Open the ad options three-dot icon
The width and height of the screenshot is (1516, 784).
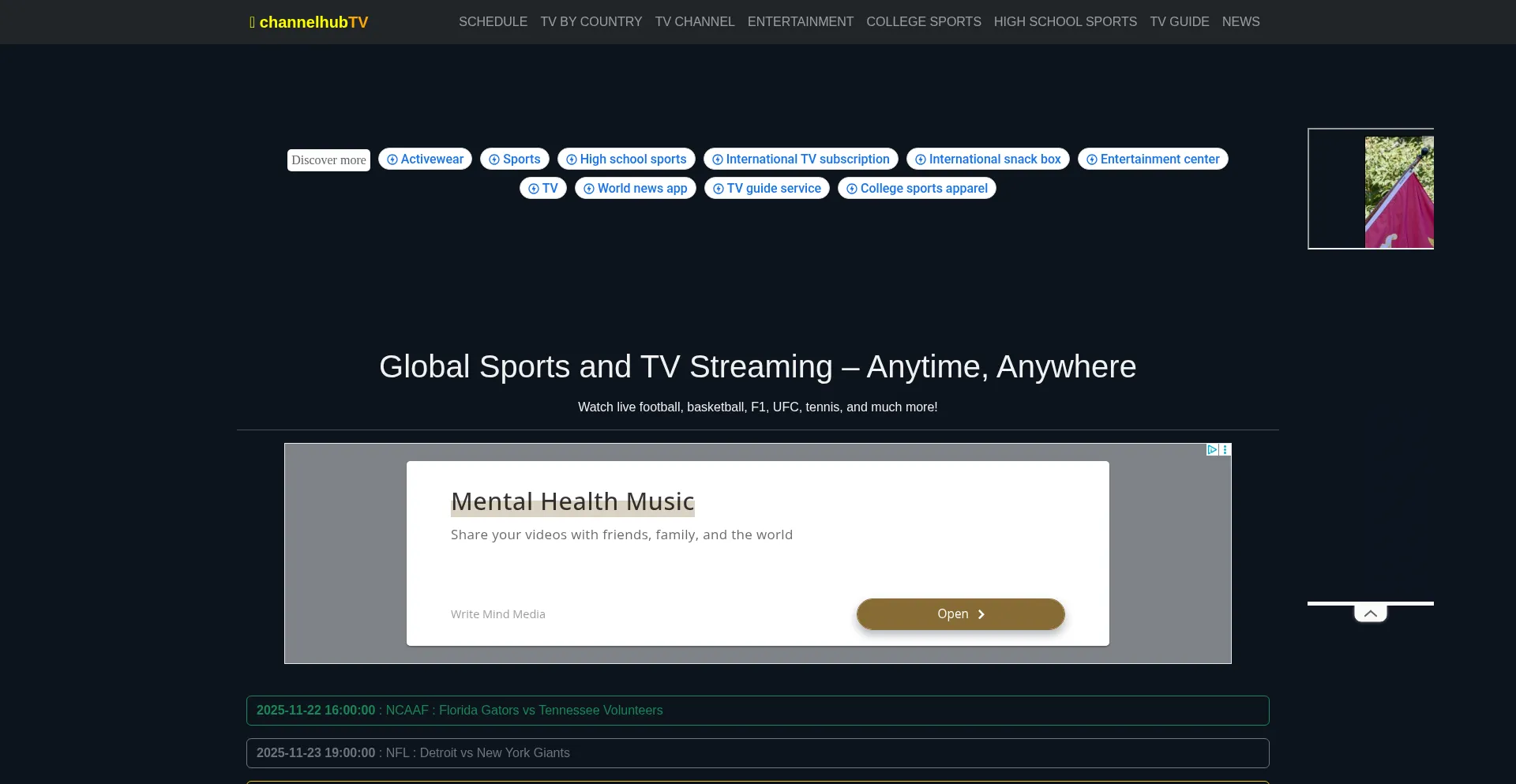(1225, 450)
